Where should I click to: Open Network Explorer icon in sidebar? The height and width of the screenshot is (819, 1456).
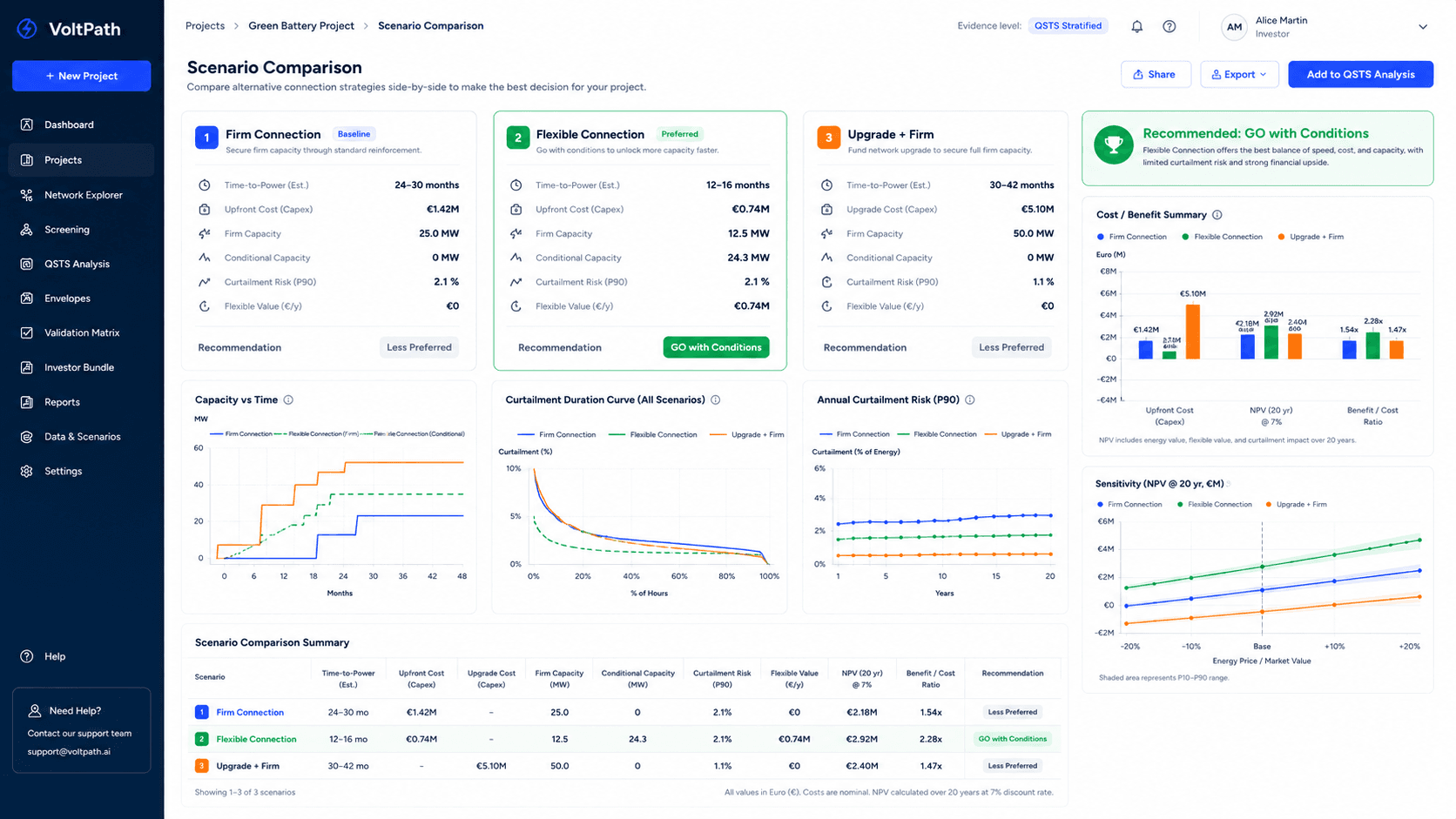[27, 195]
